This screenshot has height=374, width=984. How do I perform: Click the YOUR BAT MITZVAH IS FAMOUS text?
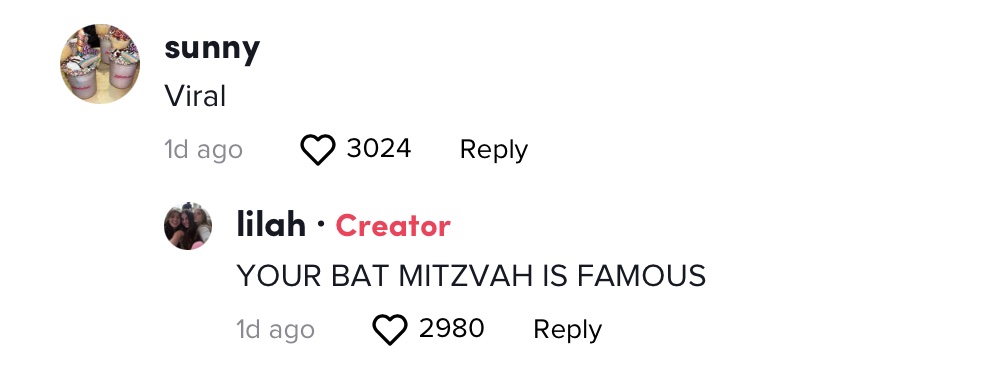coord(471,276)
